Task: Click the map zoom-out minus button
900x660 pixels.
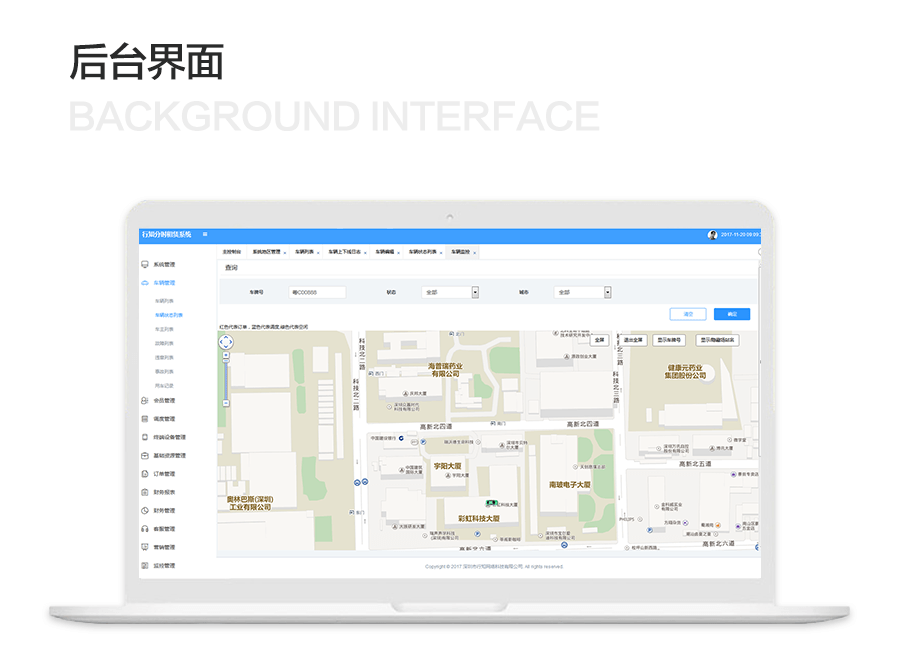Action: [x=226, y=405]
